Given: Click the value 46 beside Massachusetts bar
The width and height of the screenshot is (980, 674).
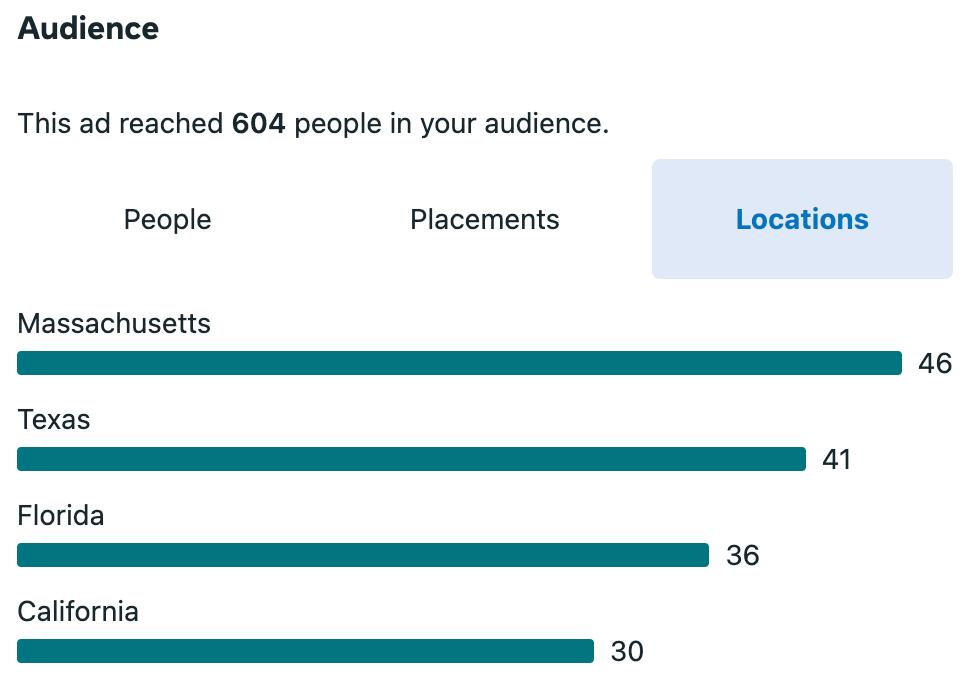Looking at the screenshot, I should pos(935,363).
